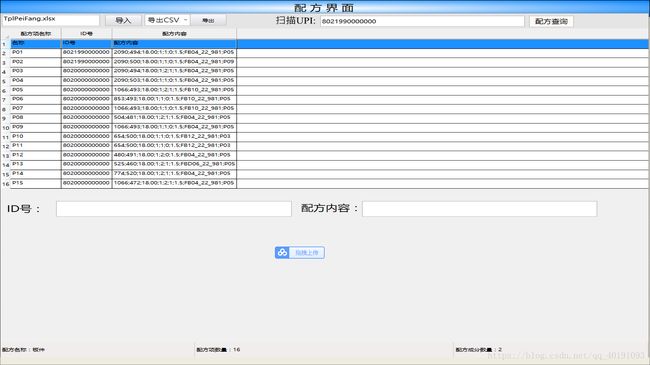Click the ID号 column header of the table
This screenshot has width=650, height=365.
[87, 34]
